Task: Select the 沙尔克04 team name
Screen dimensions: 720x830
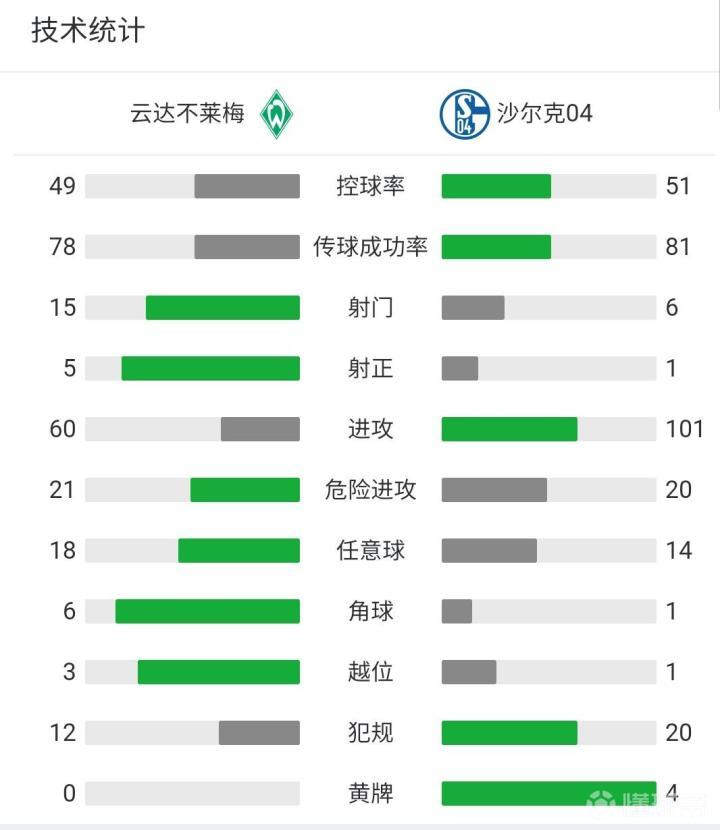Action: click(x=545, y=113)
